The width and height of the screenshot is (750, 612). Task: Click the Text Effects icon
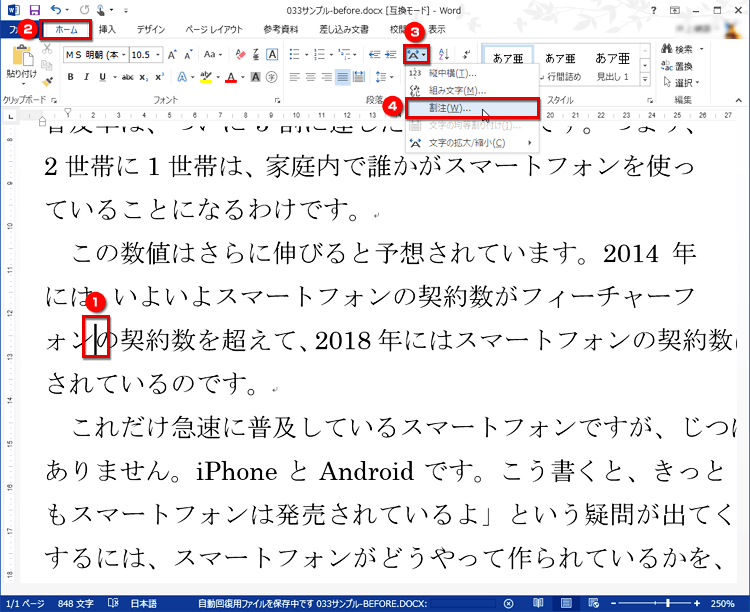coord(182,77)
